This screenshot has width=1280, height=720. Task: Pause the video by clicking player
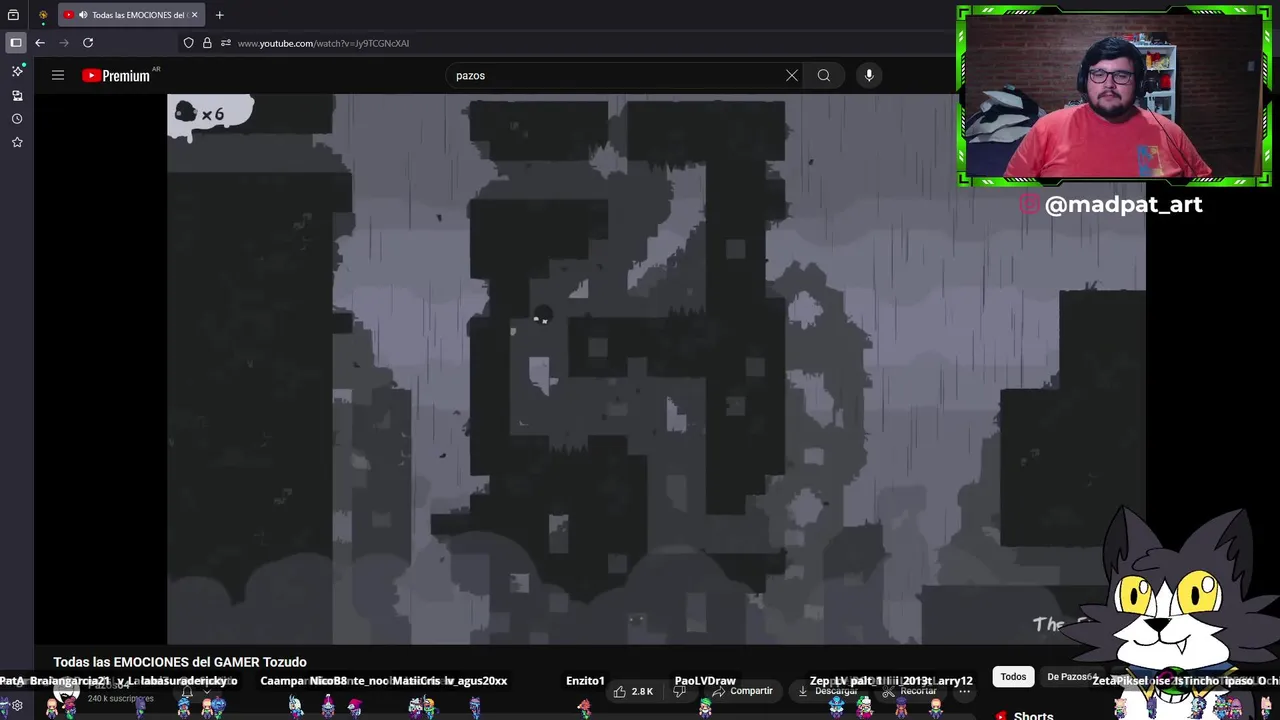[x=656, y=369]
